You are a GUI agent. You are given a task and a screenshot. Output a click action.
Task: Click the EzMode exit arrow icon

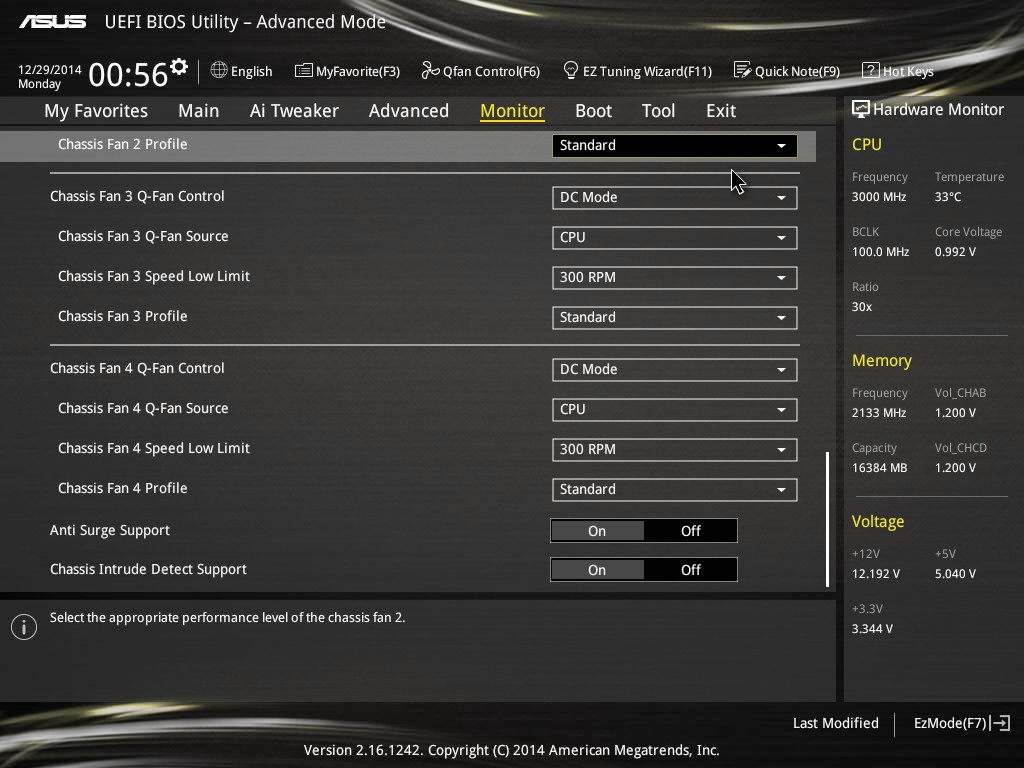1000,723
